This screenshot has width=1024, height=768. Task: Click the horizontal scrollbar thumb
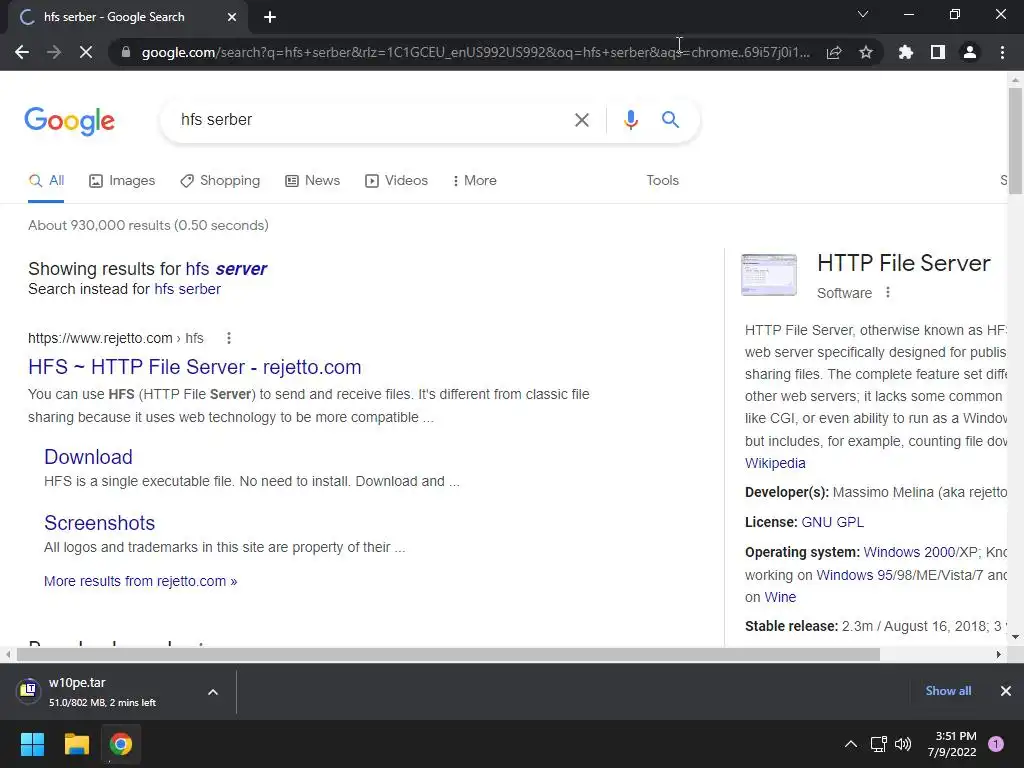[448, 654]
